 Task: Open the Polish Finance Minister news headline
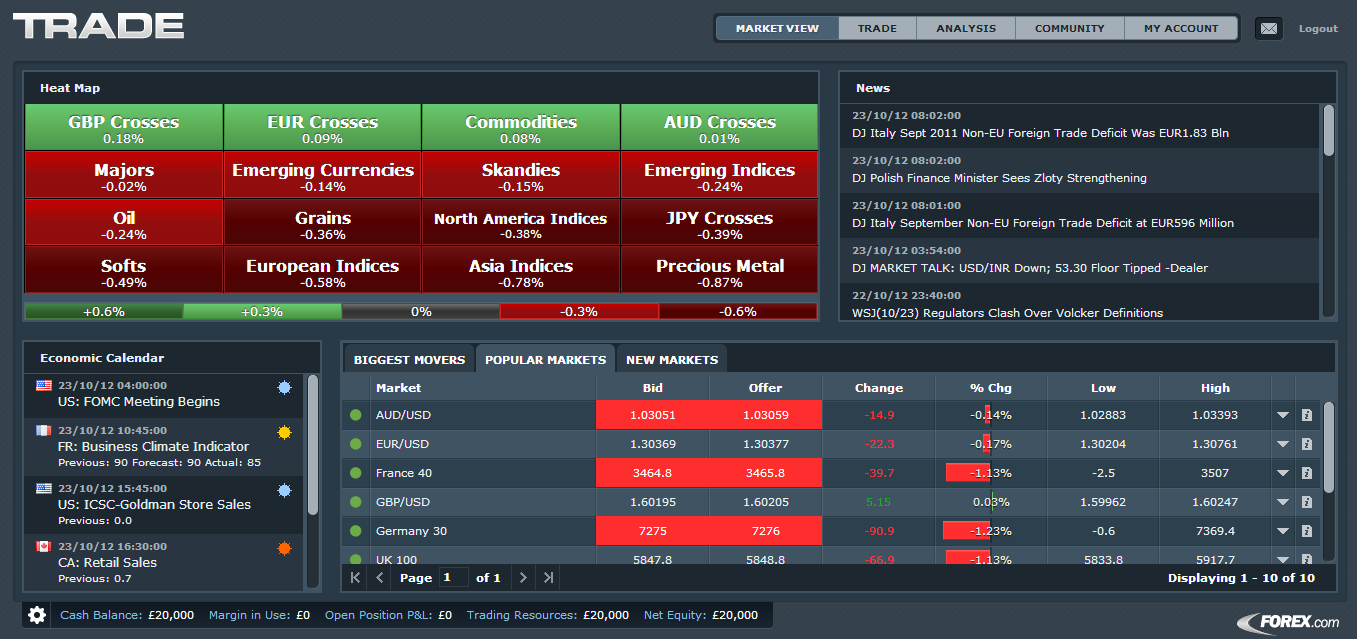999,178
